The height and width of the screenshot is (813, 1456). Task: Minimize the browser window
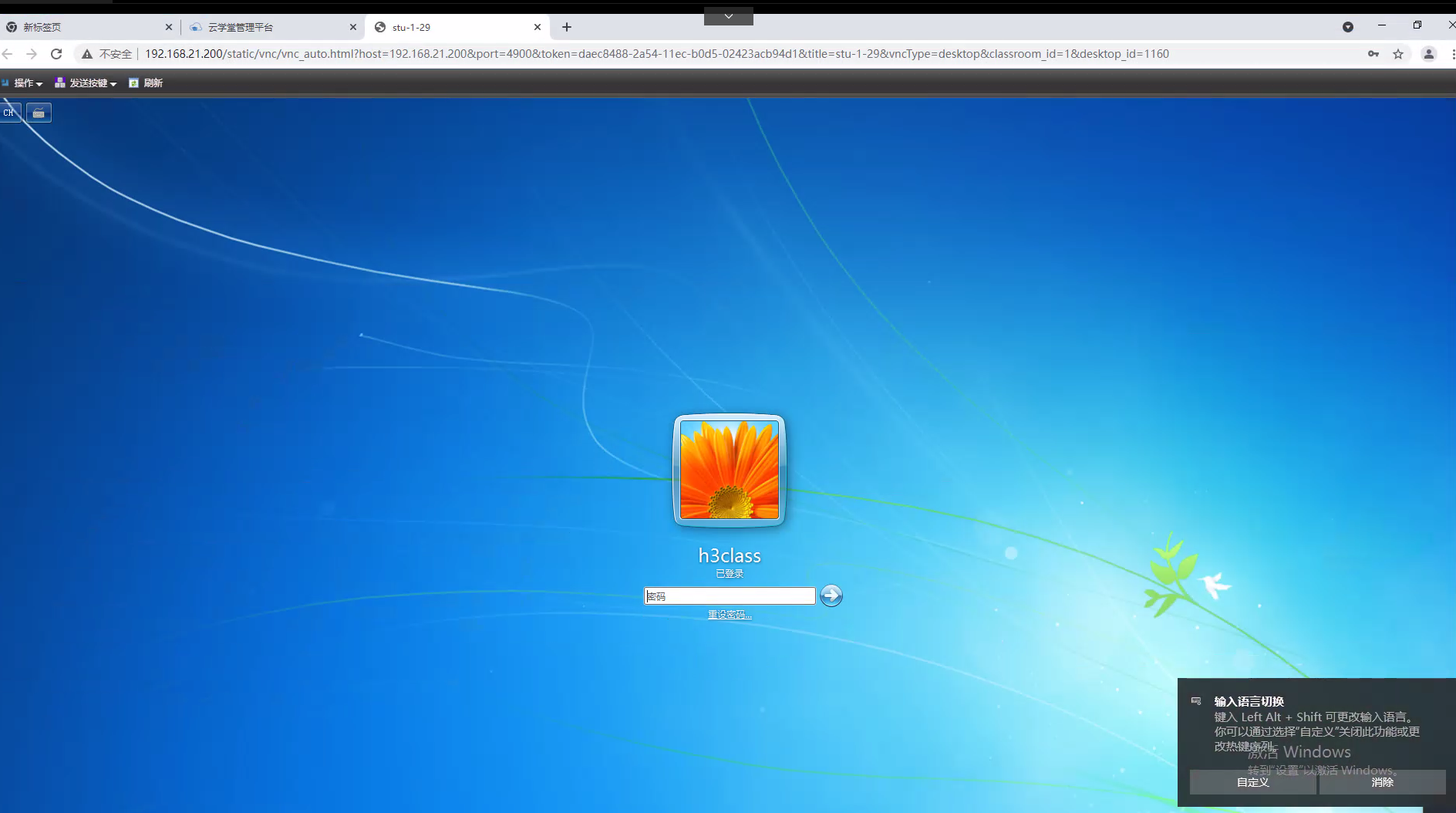(x=1382, y=25)
